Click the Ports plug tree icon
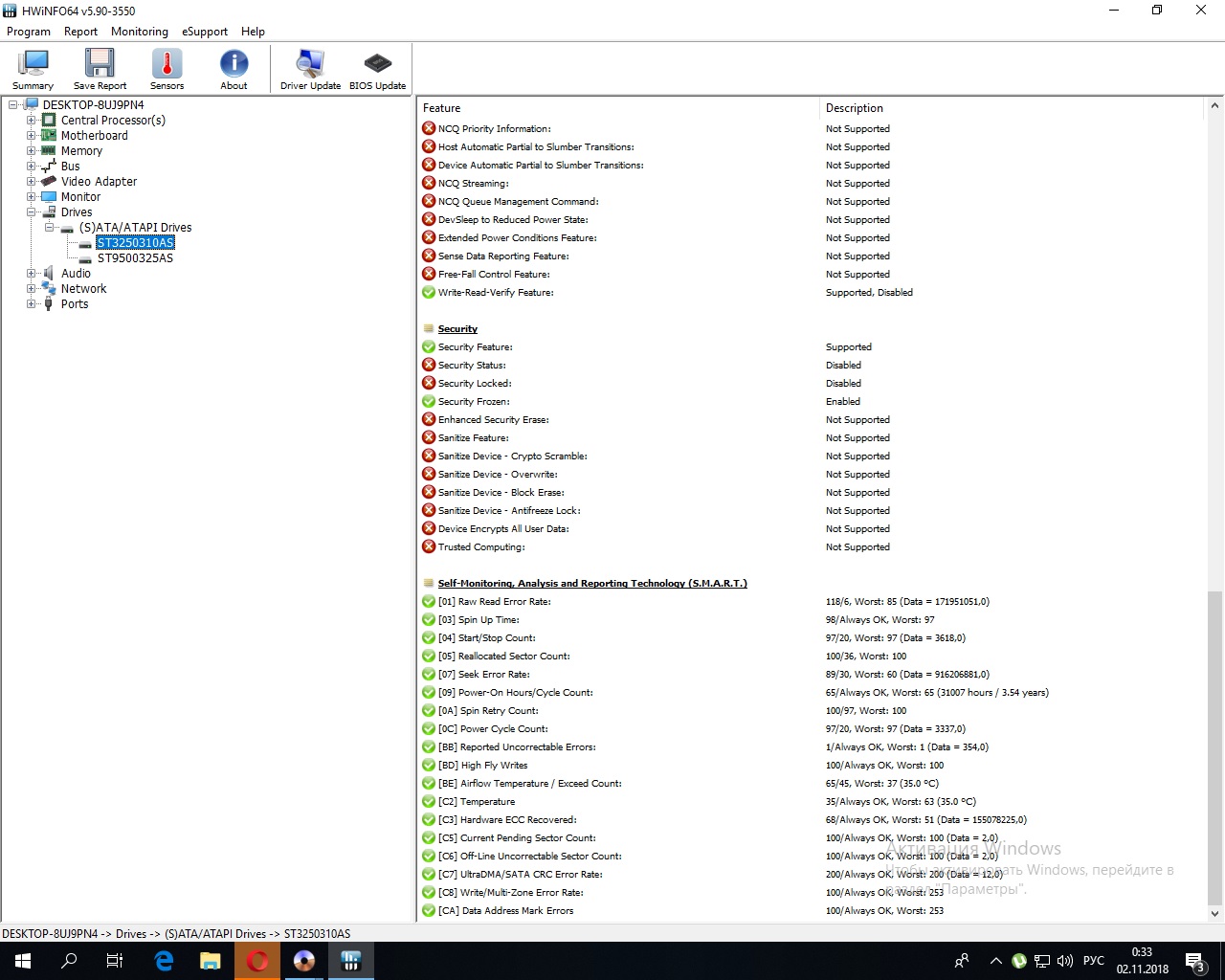1225x980 pixels. click(49, 304)
